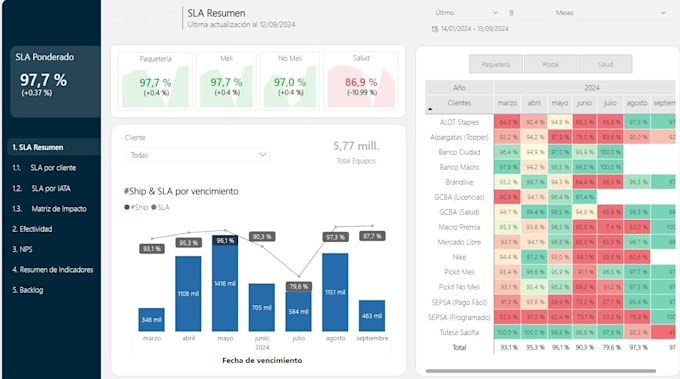
Task: Open the Meses unit dropdown
Action: point(610,13)
